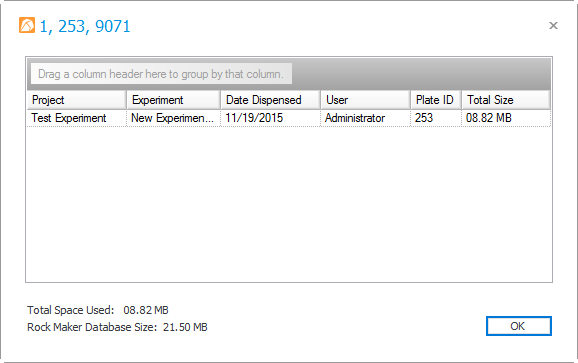Select the Administrator user cell
The height and width of the screenshot is (363, 578).
pos(365,118)
